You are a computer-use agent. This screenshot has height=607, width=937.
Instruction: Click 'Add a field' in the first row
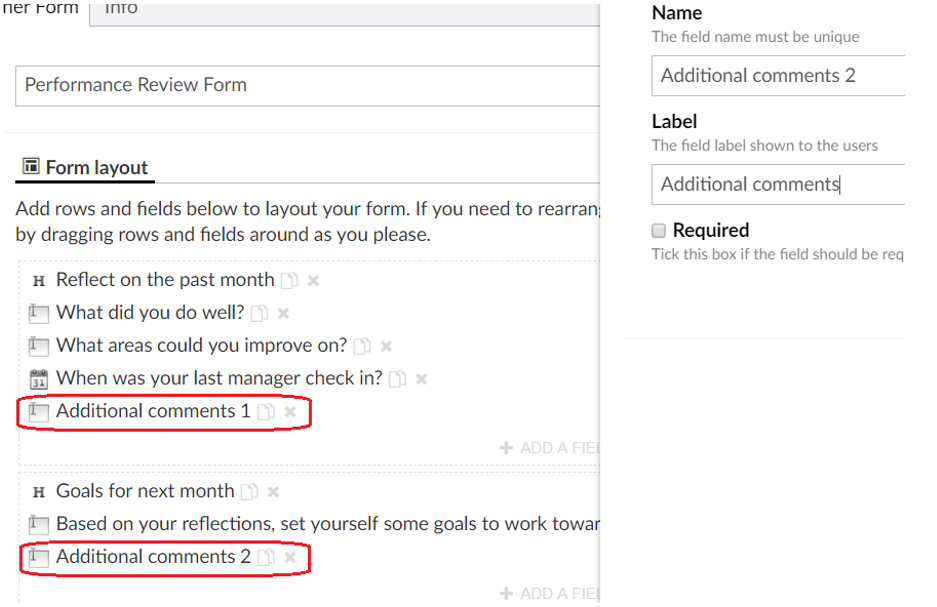tap(550, 448)
